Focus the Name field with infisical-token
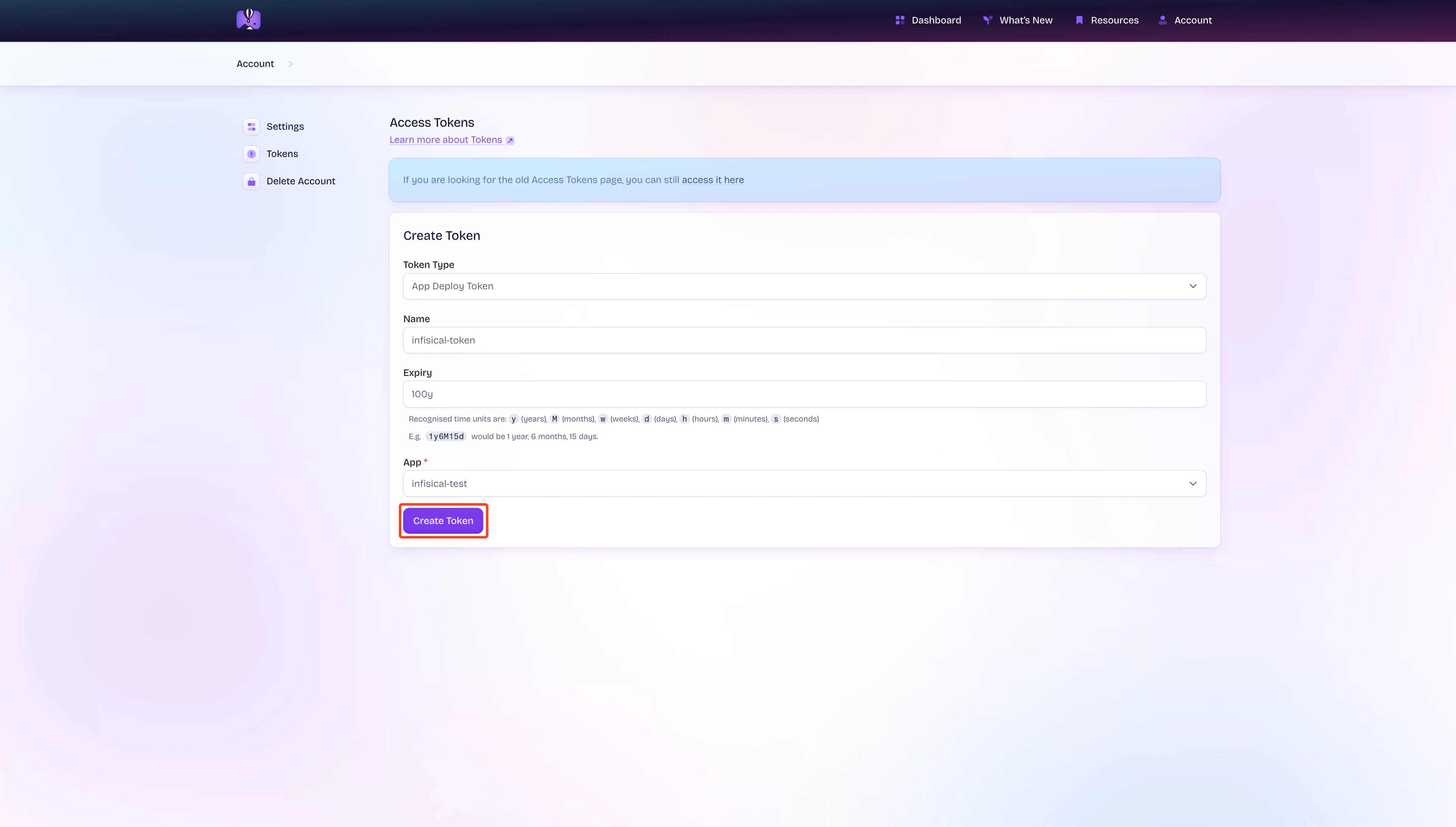1456x827 pixels. point(804,340)
